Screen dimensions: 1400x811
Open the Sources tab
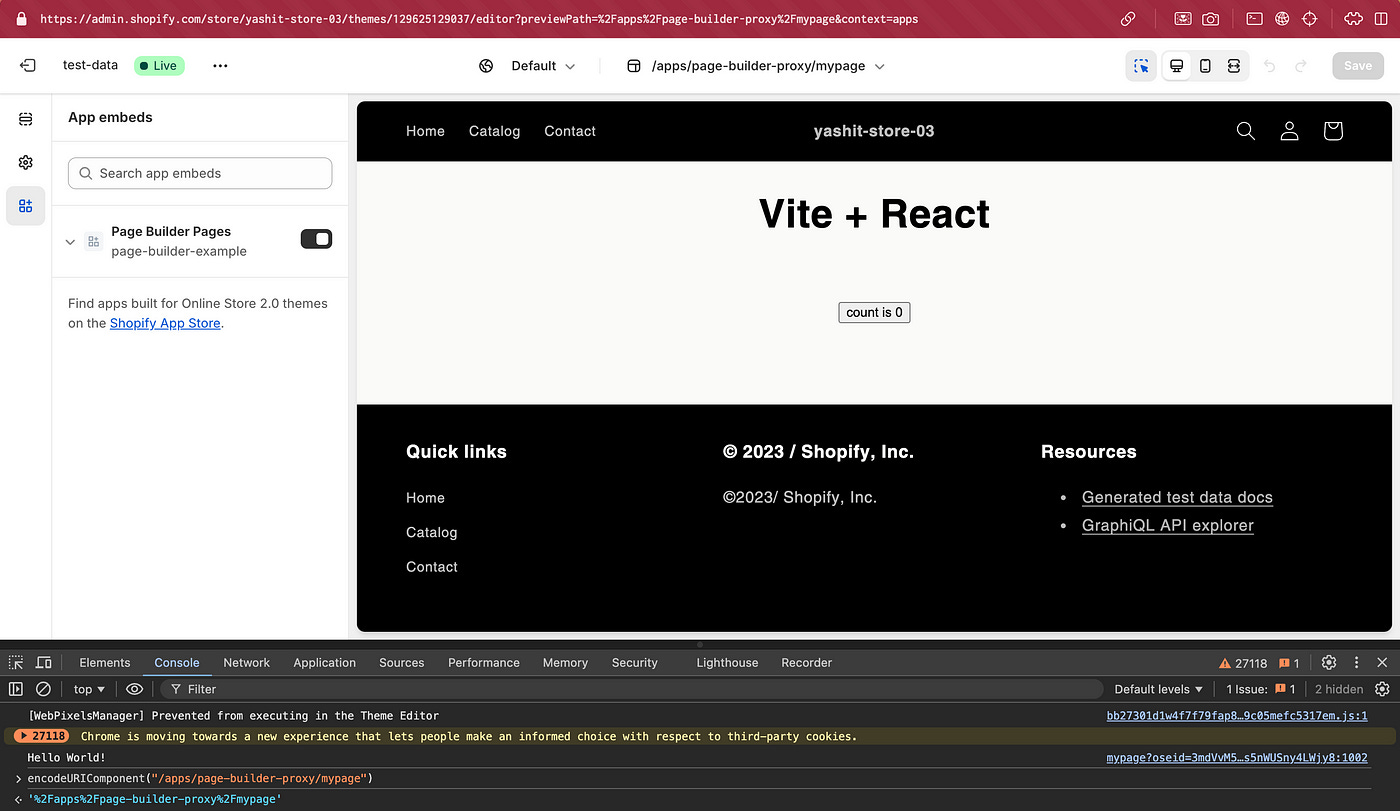(x=402, y=663)
